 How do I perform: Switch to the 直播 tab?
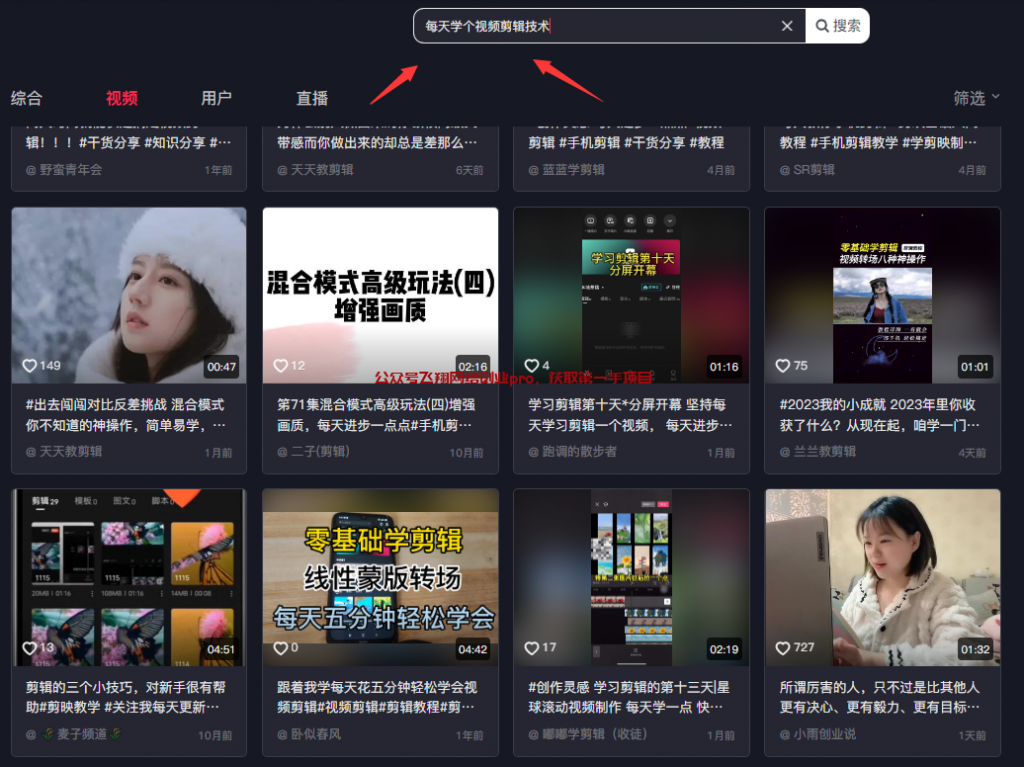point(312,98)
